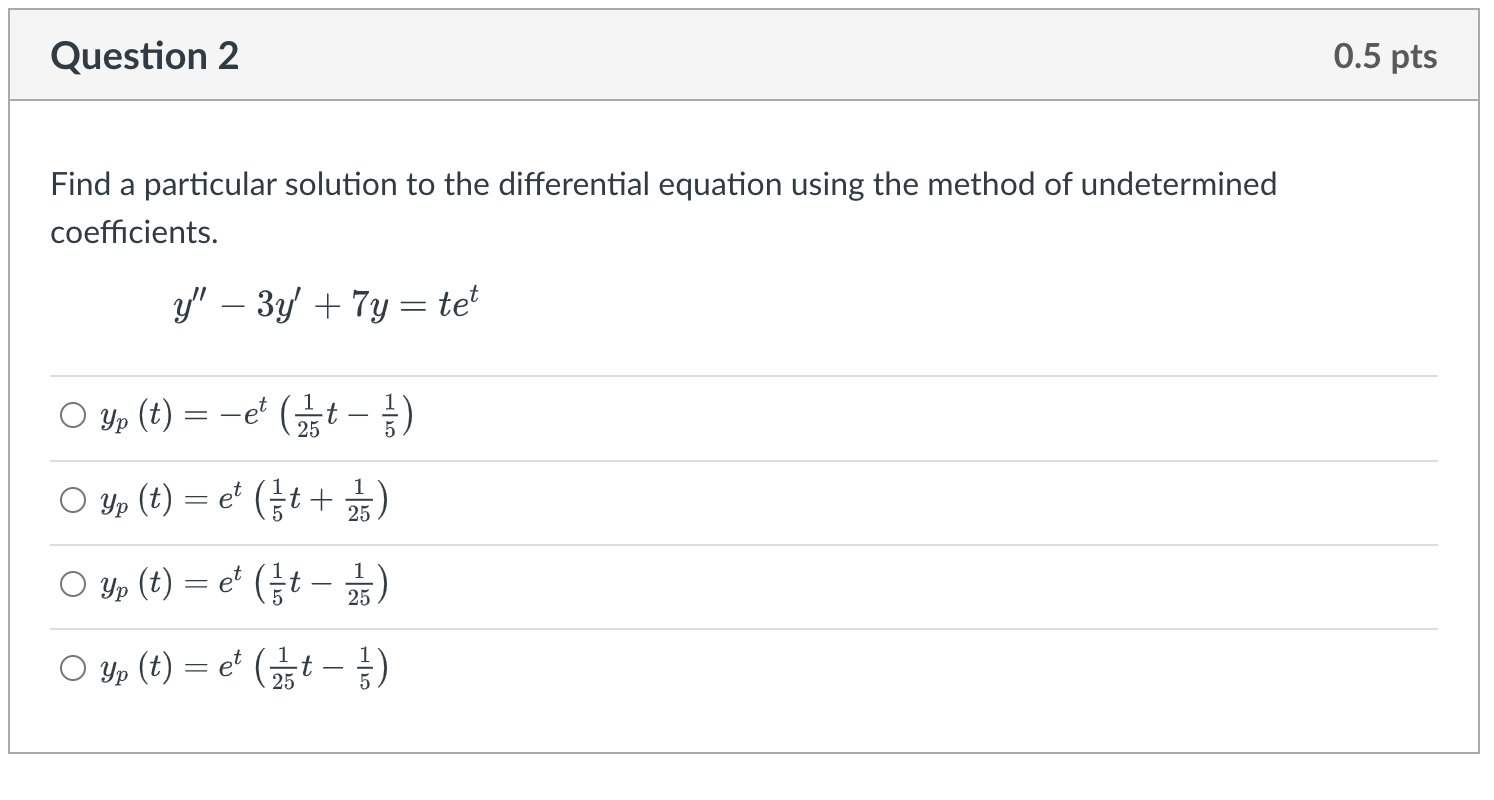Image resolution: width=1494 pixels, height=800 pixels.
Task: Click the '0.5 pts' points label
Action: pos(1385,56)
